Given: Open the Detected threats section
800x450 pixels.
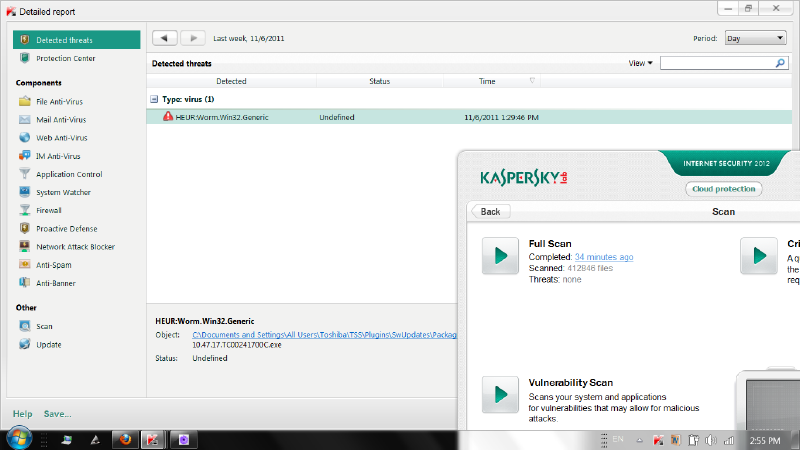Looking at the screenshot, I should [77, 40].
